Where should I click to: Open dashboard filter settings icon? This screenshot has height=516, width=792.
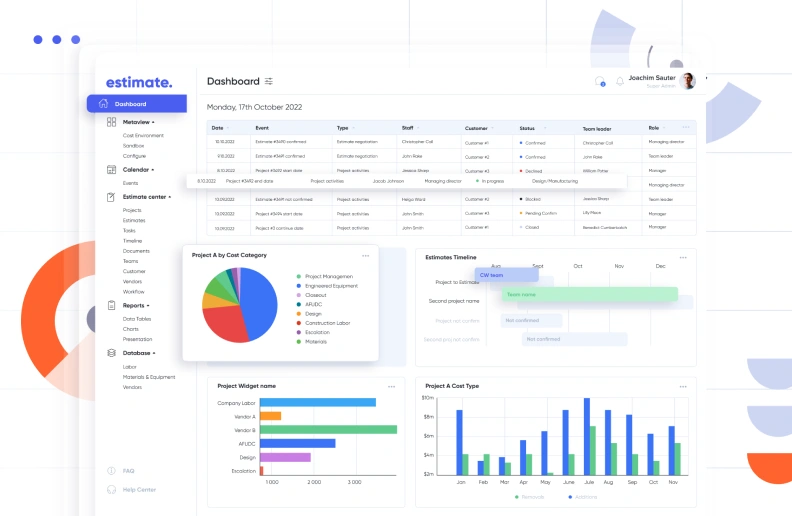[269, 81]
